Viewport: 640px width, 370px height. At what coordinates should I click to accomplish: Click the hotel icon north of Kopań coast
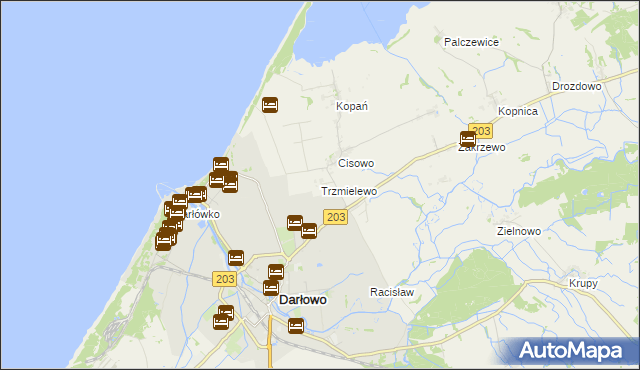pyautogui.click(x=270, y=105)
